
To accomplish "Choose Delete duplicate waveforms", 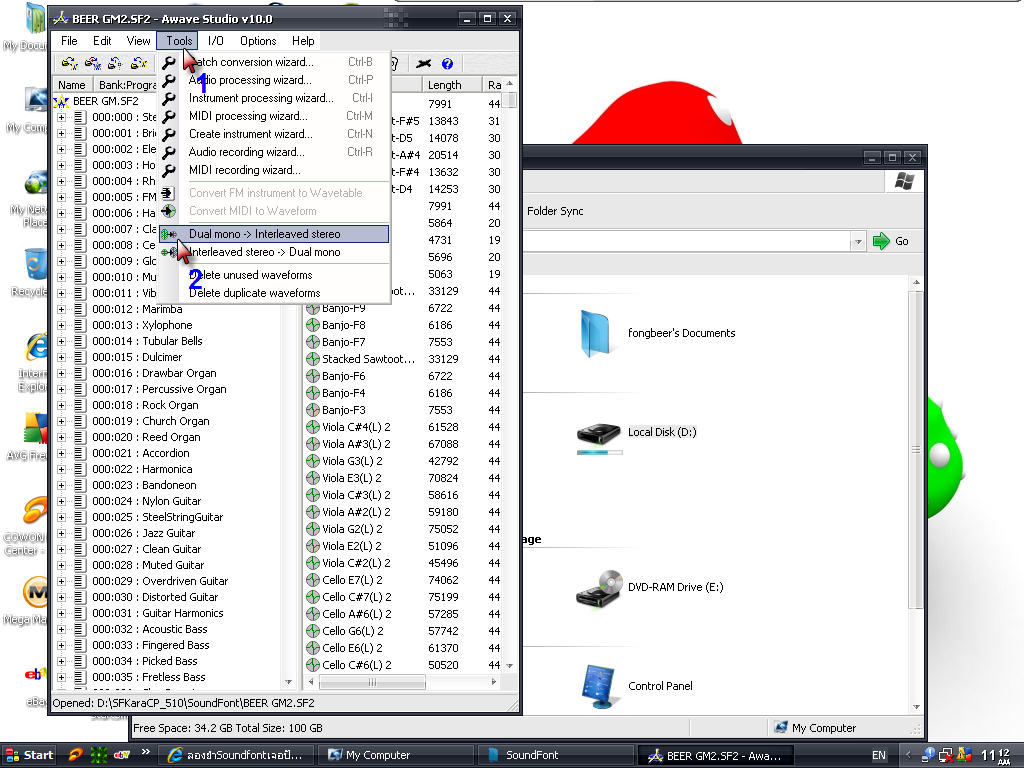I will 274,293.
